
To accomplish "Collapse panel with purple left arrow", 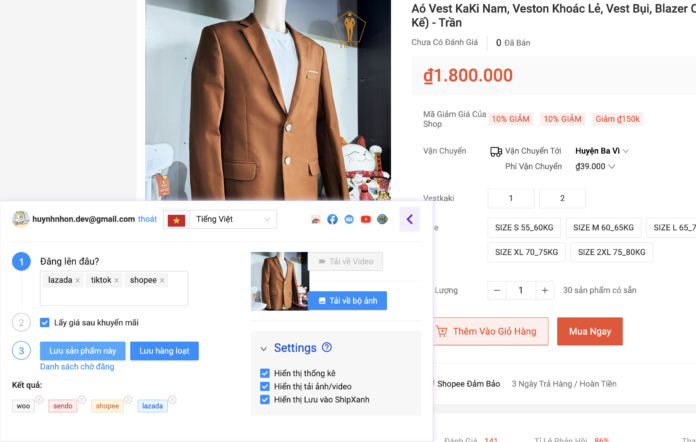I will (x=409, y=219).
